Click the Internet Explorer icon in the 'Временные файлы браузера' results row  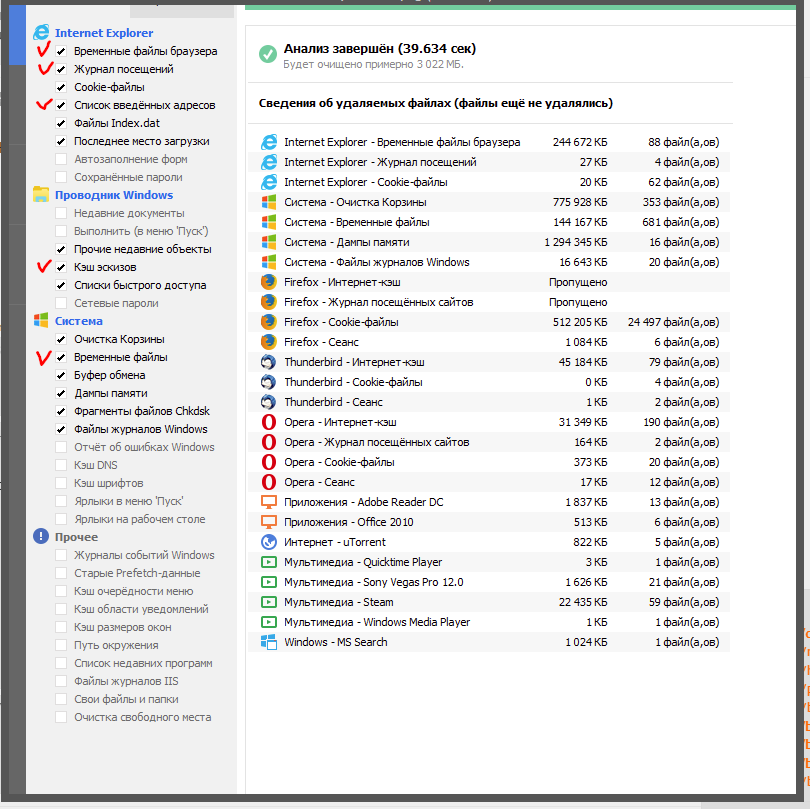tap(269, 142)
